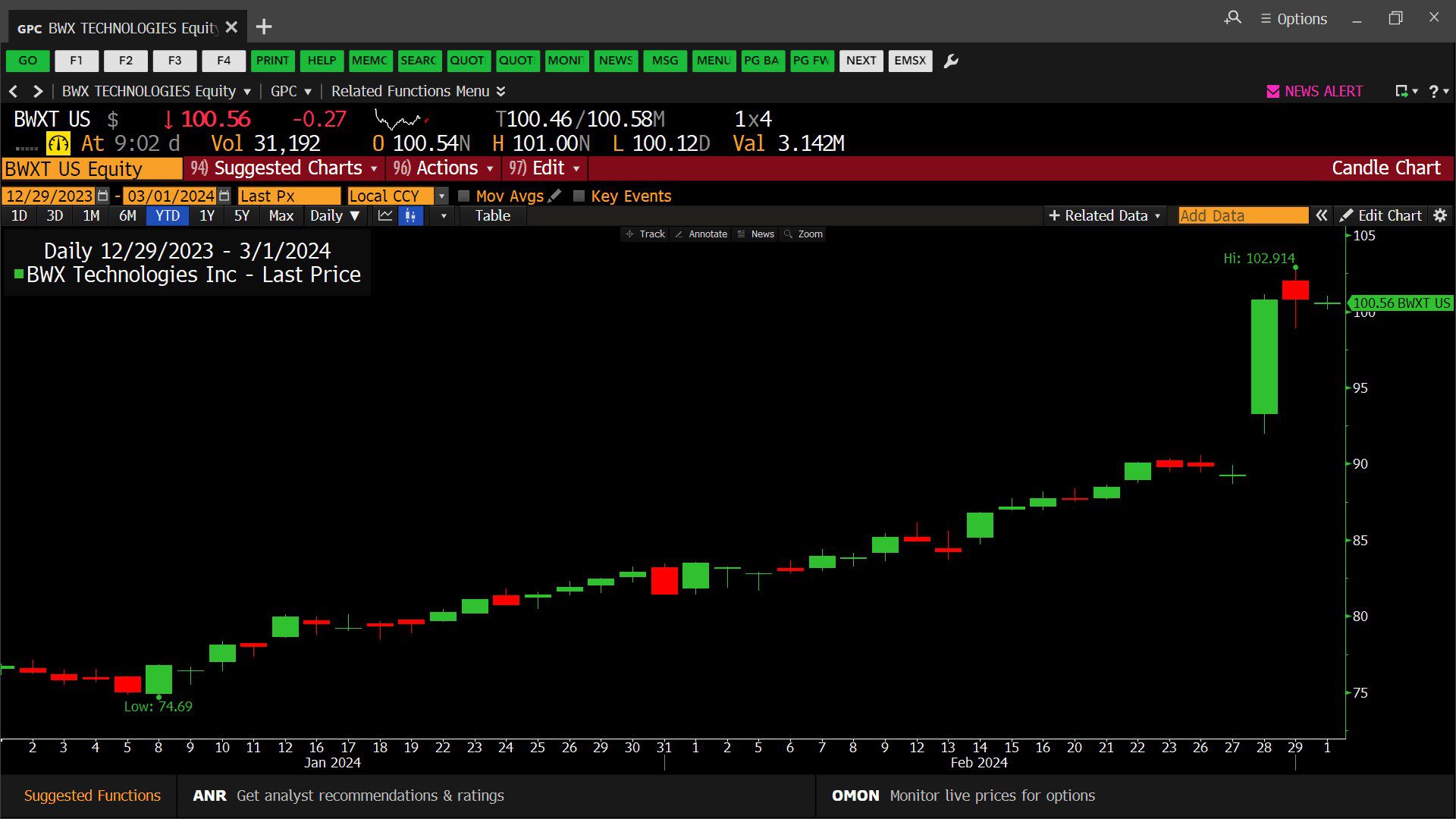Open the end date calendar picker
The width and height of the screenshot is (1456, 819).
coord(224,196)
